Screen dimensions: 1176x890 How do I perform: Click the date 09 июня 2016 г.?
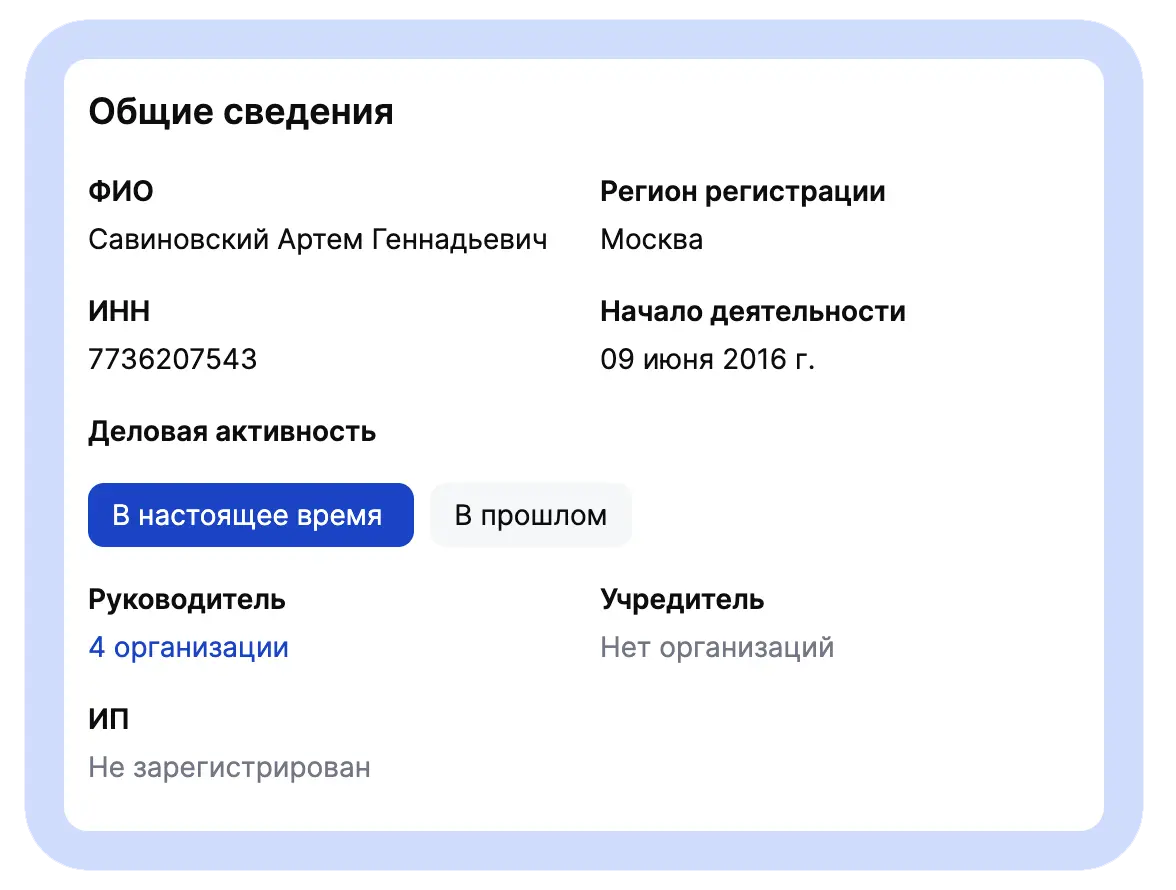click(x=707, y=359)
